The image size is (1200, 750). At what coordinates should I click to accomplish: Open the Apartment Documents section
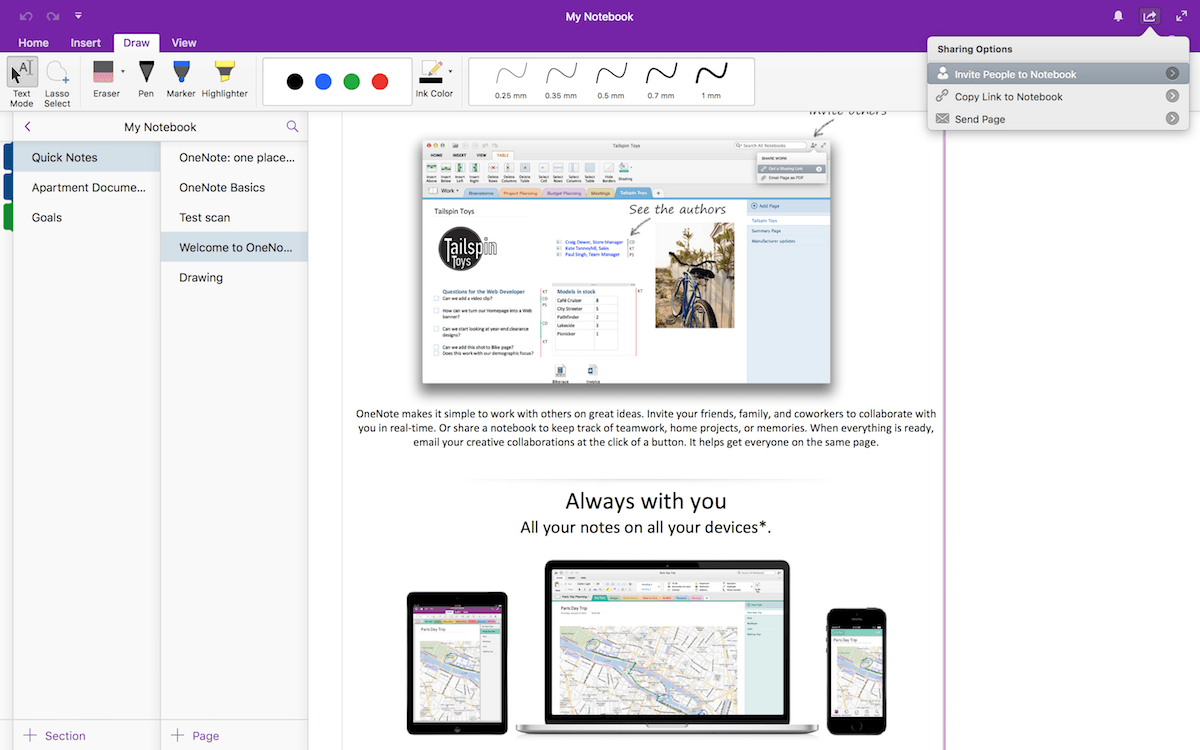86,187
